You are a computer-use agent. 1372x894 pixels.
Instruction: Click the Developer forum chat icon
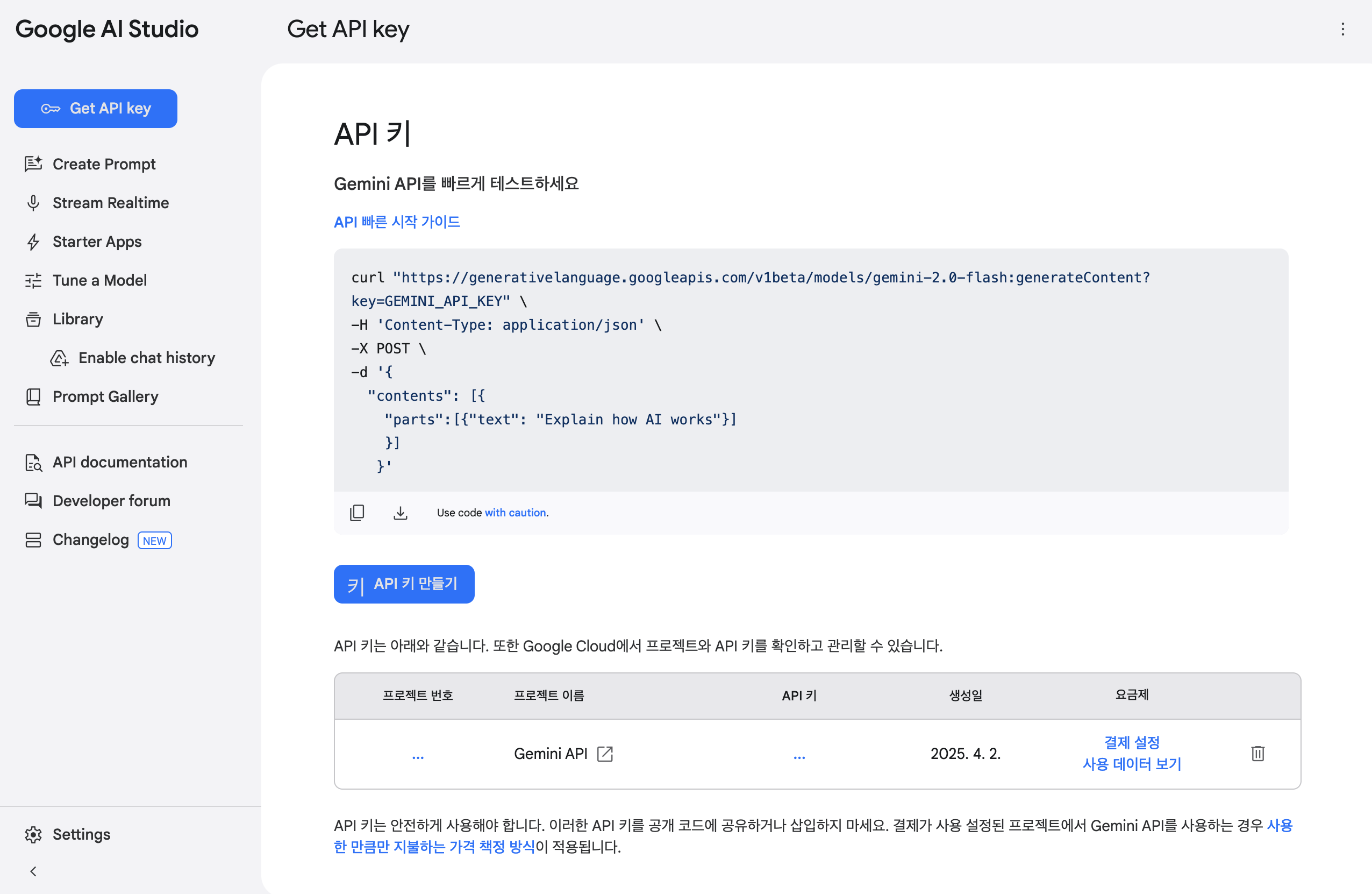[x=33, y=501]
